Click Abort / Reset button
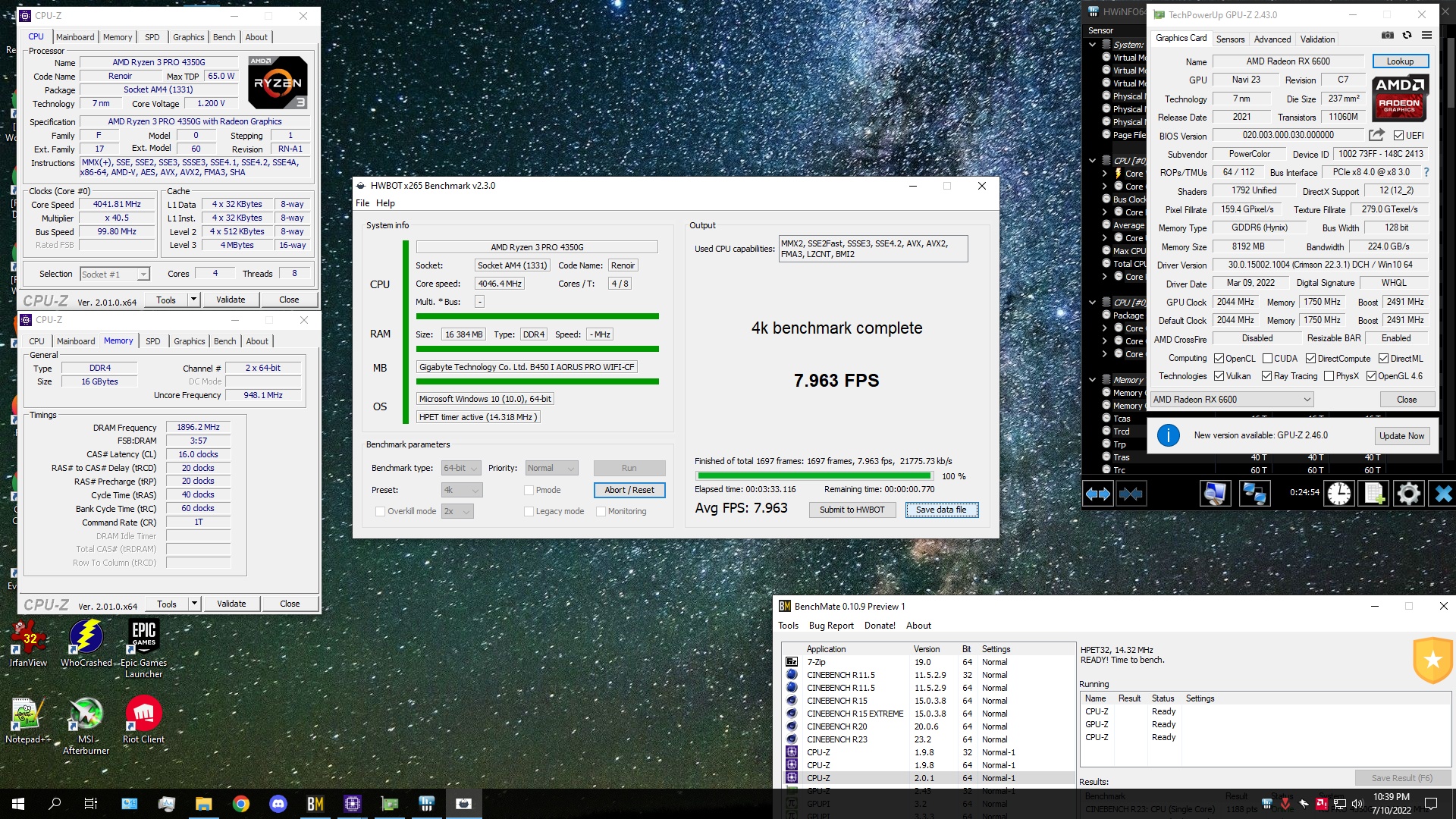Viewport: 1456px width, 819px height. pos(629,490)
